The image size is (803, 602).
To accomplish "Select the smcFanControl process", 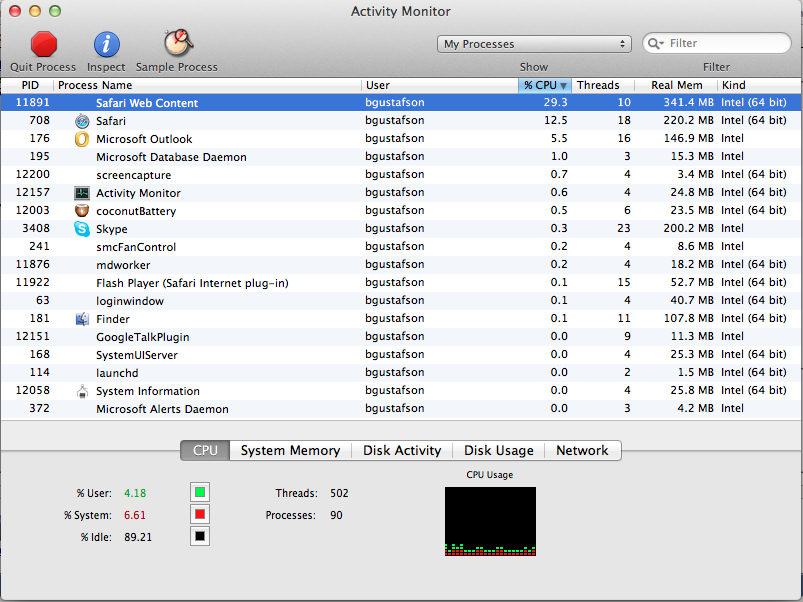I will click(402, 247).
